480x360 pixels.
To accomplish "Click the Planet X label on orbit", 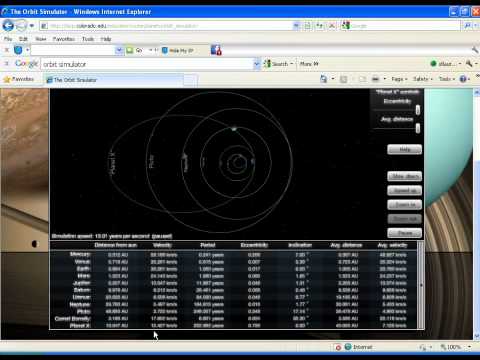I will point(113,162).
